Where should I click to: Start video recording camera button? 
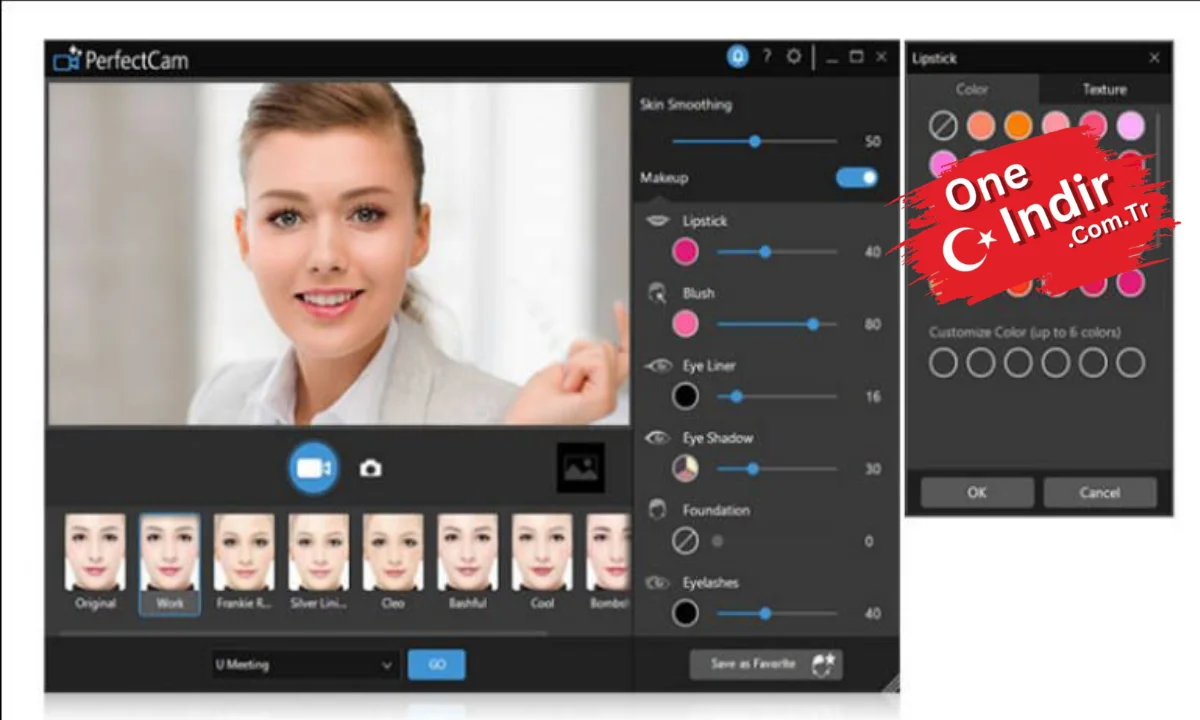click(x=313, y=467)
